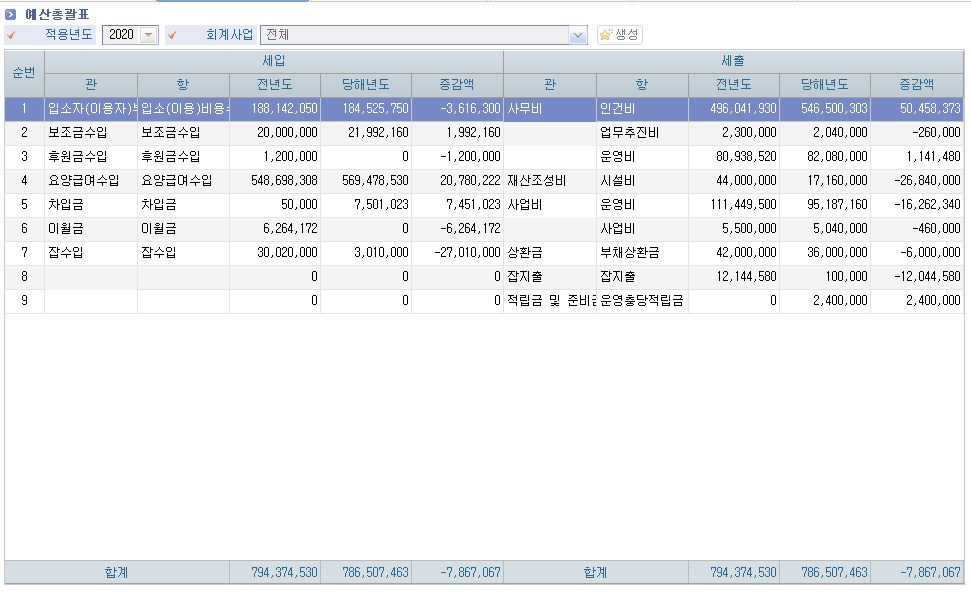Click the 생성 button label
Viewport: 971px width, 592px height.
[626, 35]
